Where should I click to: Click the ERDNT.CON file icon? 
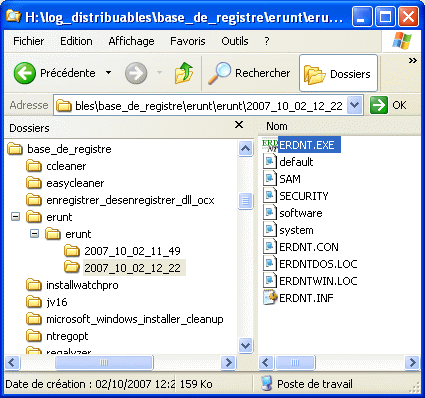click(270, 247)
